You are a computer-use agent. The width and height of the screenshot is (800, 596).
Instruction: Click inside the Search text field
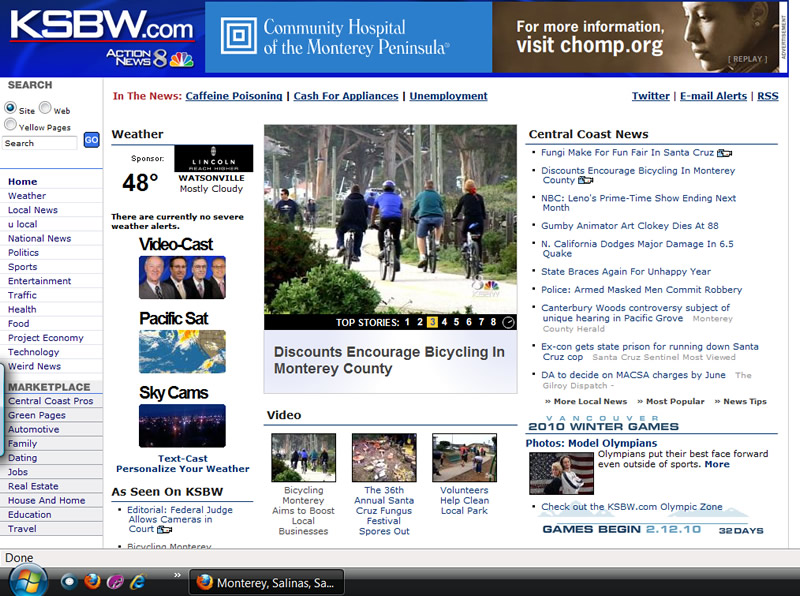coord(40,143)
